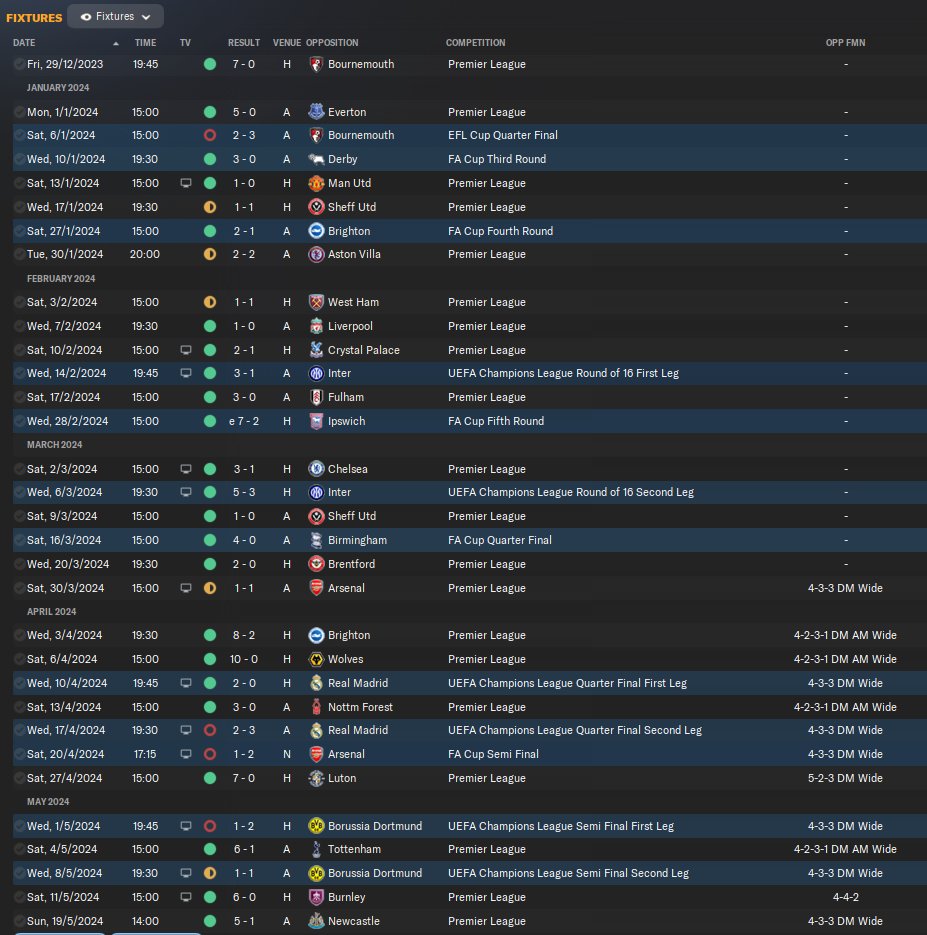Toggle the tick circle beside Sun, 19/5/2024
Viewport: 927px width, 935px height.
[x=19, y=921]
